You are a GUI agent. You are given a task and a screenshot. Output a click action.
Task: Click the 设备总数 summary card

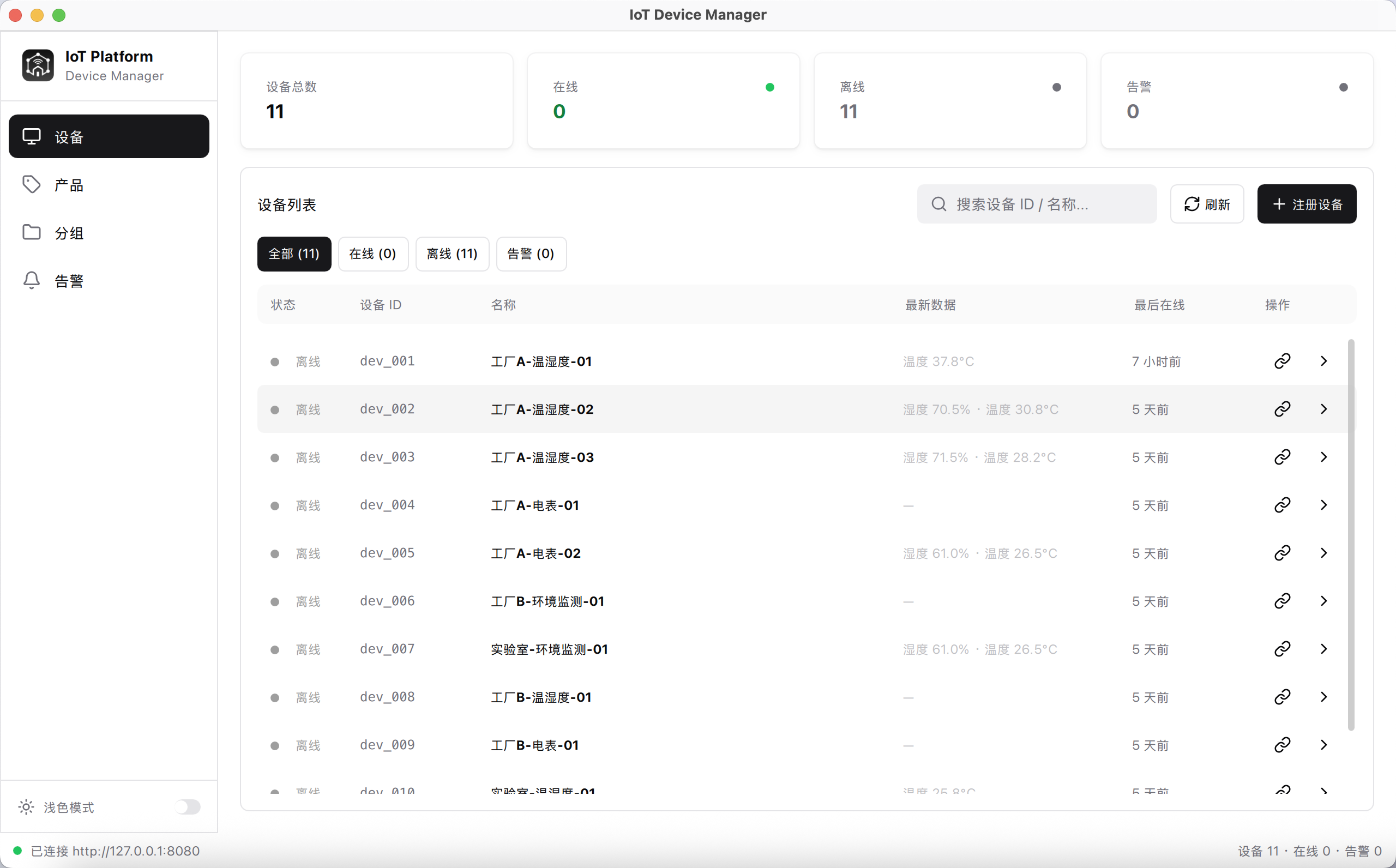pos(377,101)
